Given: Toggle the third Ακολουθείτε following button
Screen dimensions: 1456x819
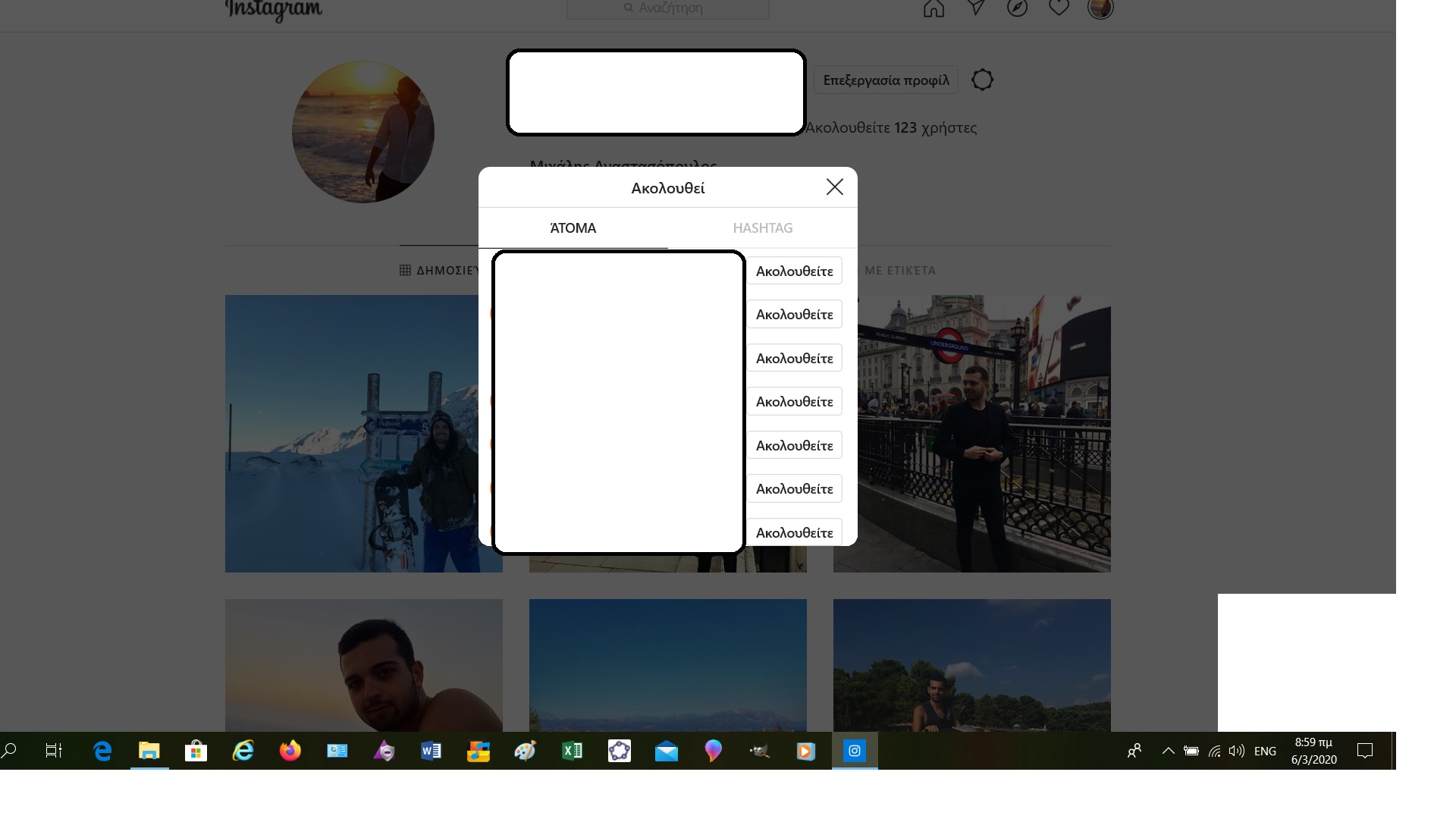Looking at the screenshot, I should point(794,359).
